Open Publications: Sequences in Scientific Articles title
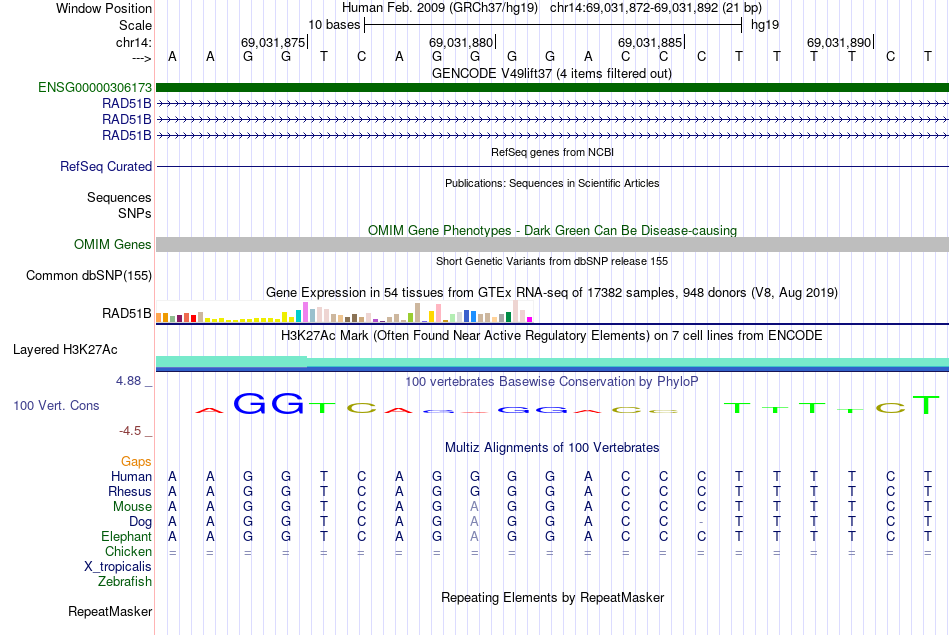Screen dimensions: 950x635 552,183
